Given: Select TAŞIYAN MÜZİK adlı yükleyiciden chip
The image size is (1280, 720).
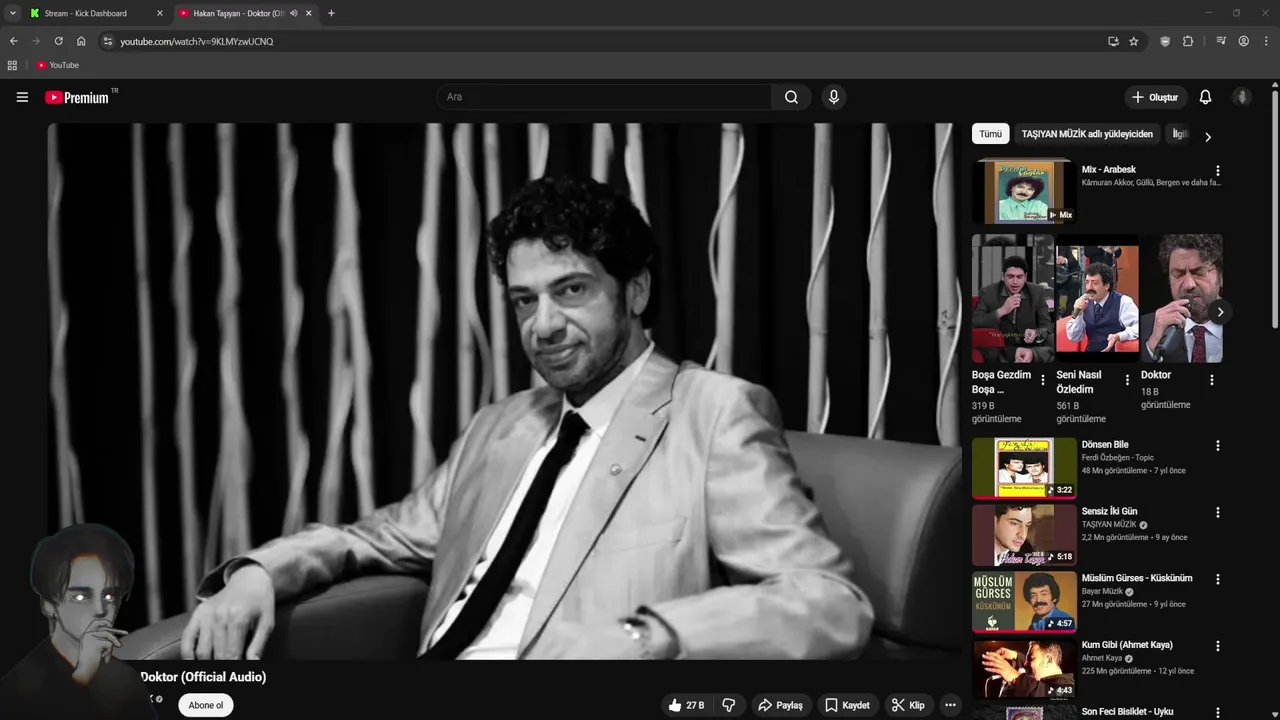Looking at the screenshot, I should 1087,134.
